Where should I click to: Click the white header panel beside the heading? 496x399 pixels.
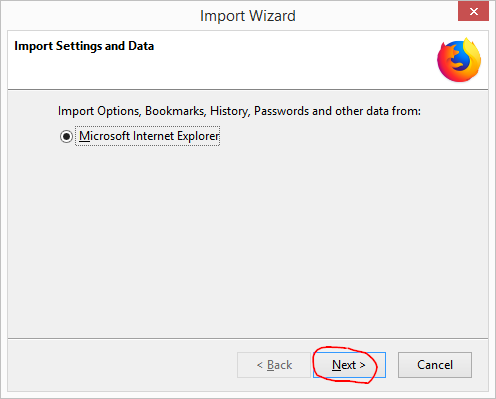293,60
